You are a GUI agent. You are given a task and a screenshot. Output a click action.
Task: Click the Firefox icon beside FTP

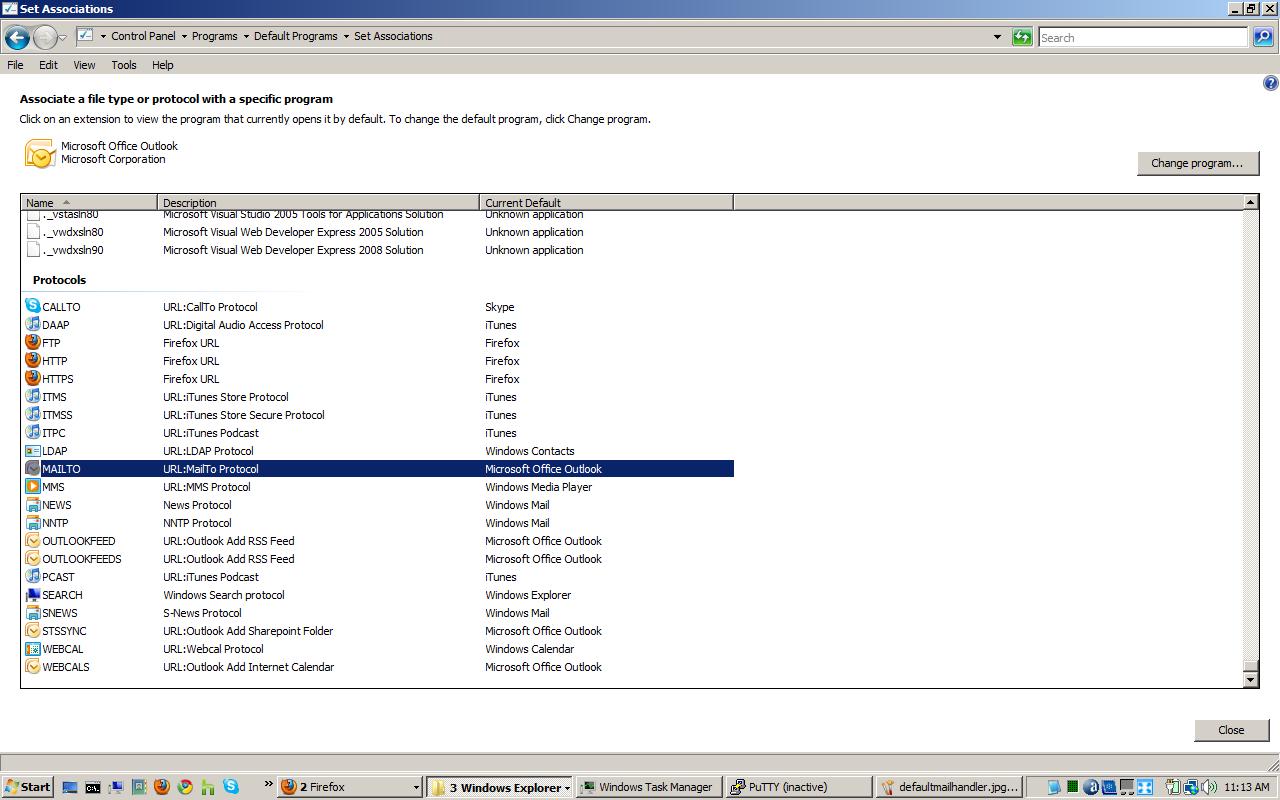pyautogui.click(x=33, y=342)
